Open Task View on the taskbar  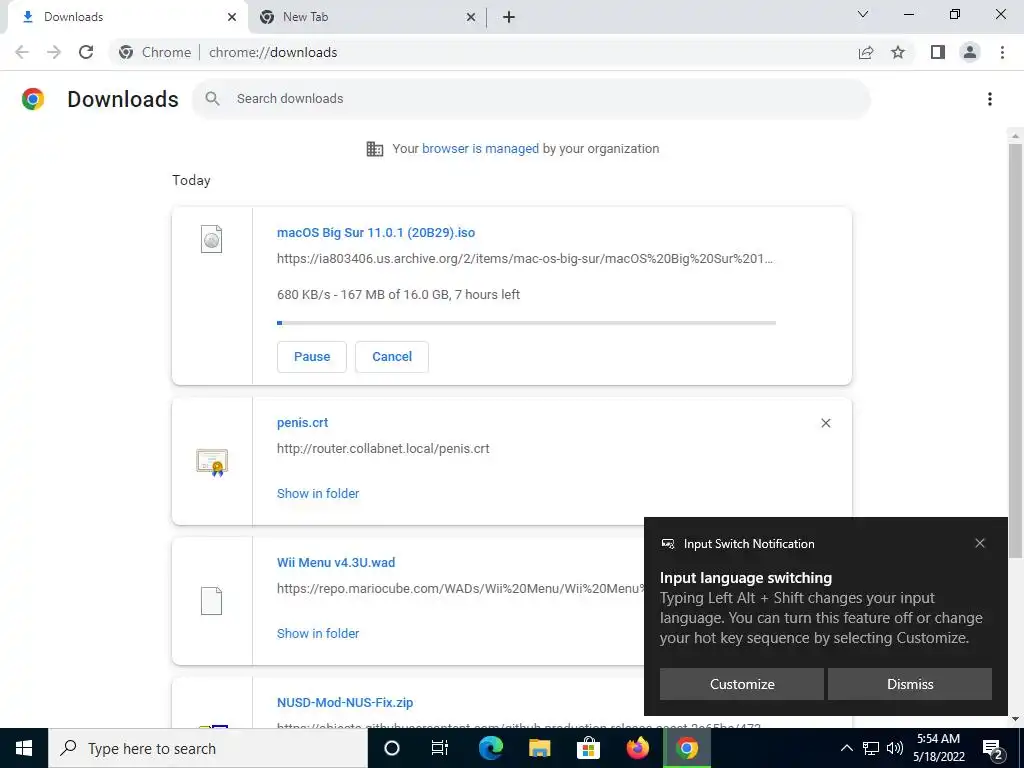[440, 748]
